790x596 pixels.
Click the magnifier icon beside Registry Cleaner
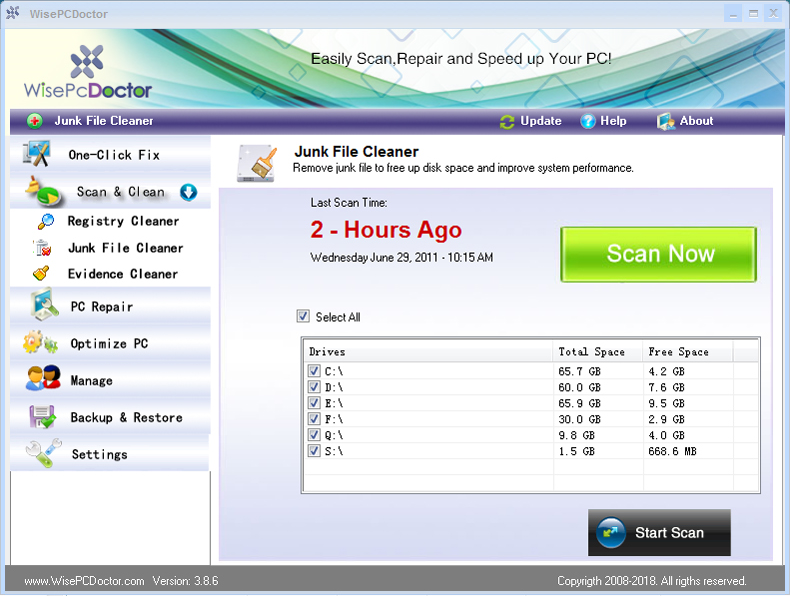tap(45, 222)
